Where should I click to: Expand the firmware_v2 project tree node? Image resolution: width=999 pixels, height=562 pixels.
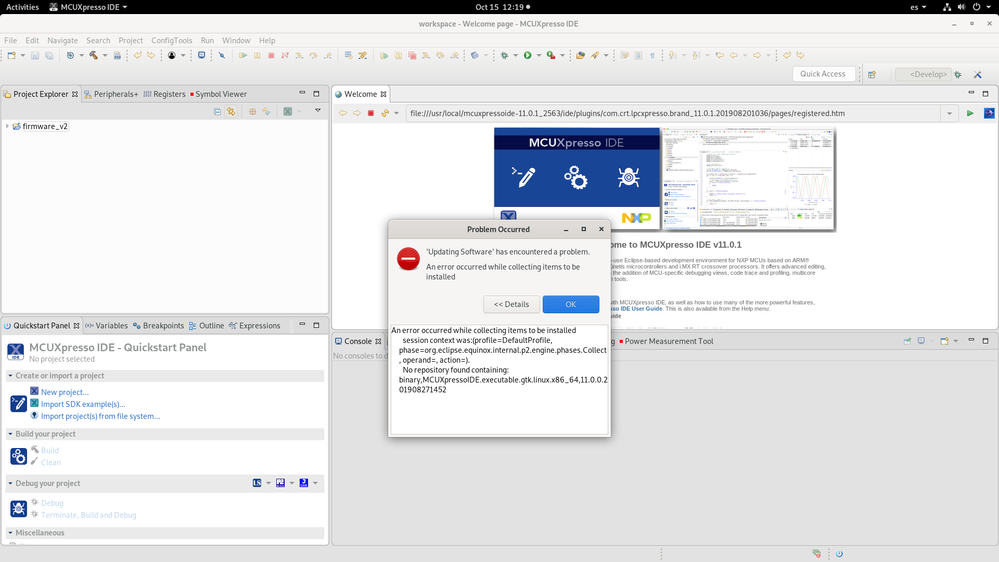tap(7, 126)
